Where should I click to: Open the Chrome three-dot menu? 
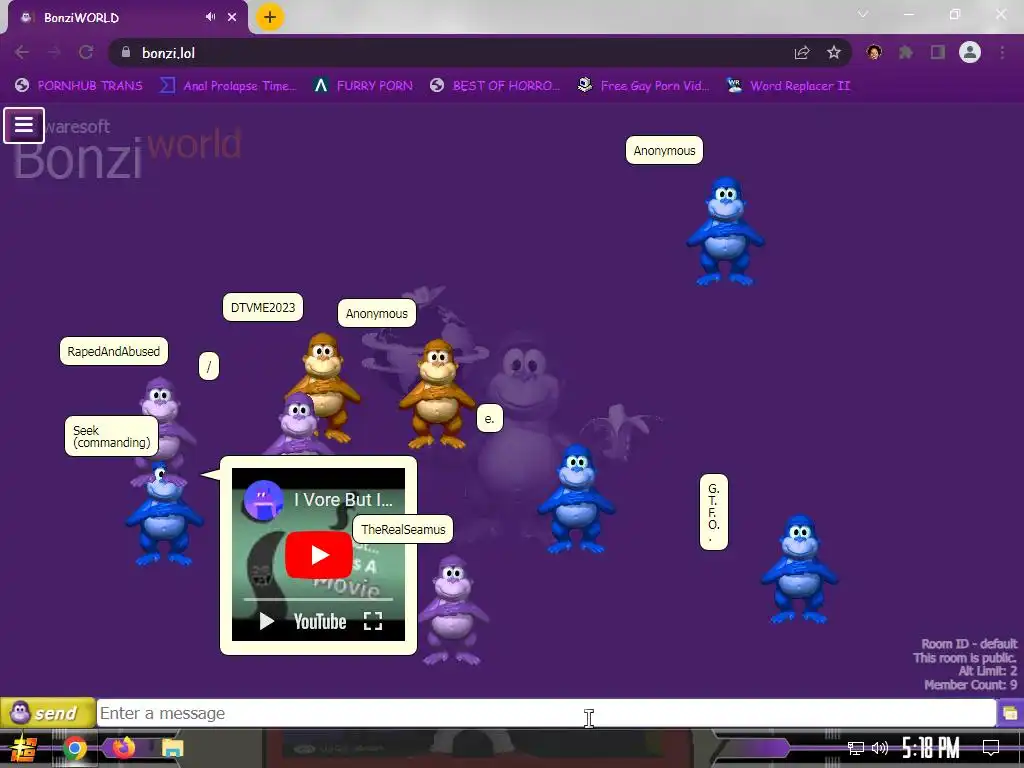1002,52
